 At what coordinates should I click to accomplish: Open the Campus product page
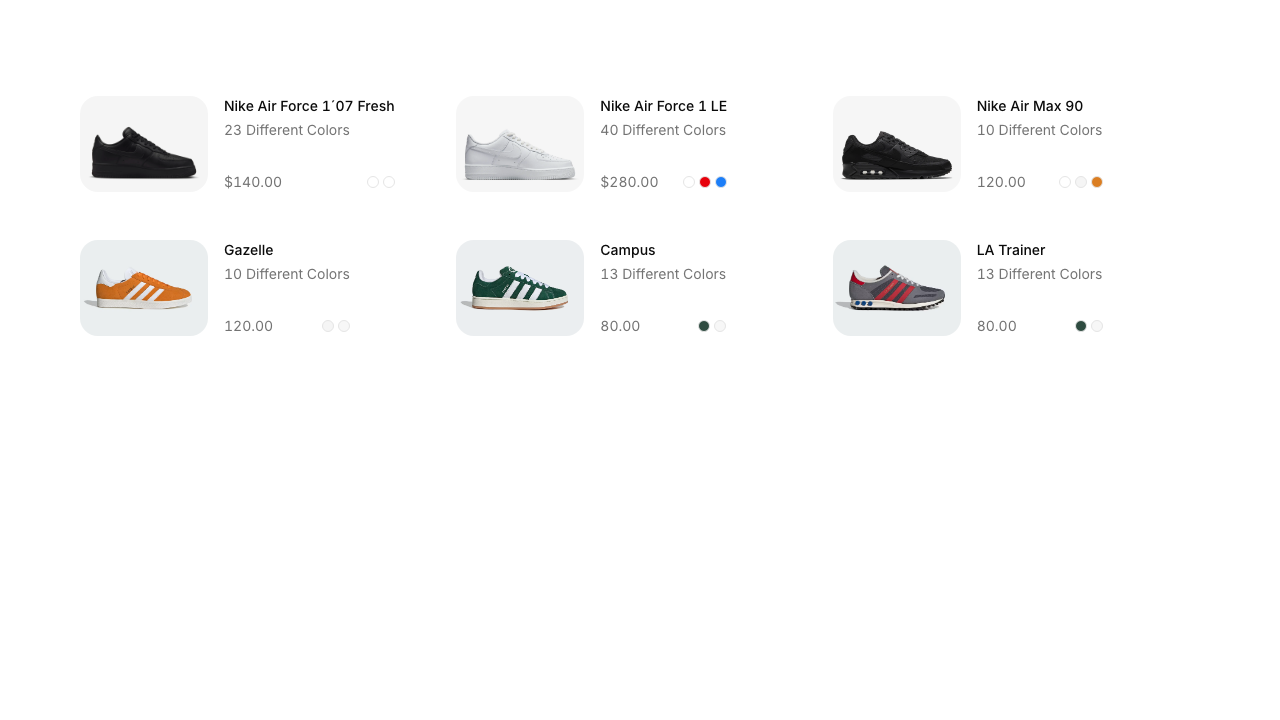tap(627, 250)
